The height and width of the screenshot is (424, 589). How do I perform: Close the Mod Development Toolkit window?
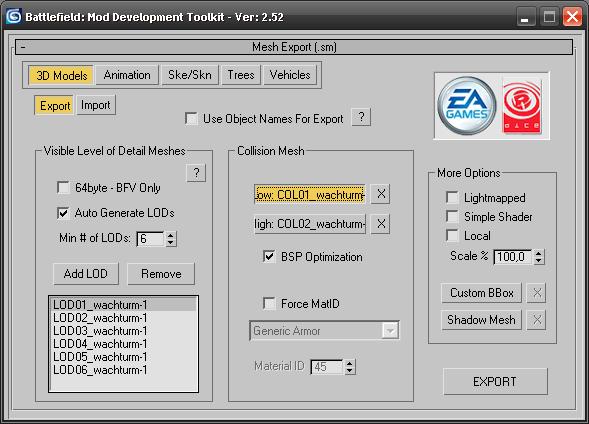(572, 17)
